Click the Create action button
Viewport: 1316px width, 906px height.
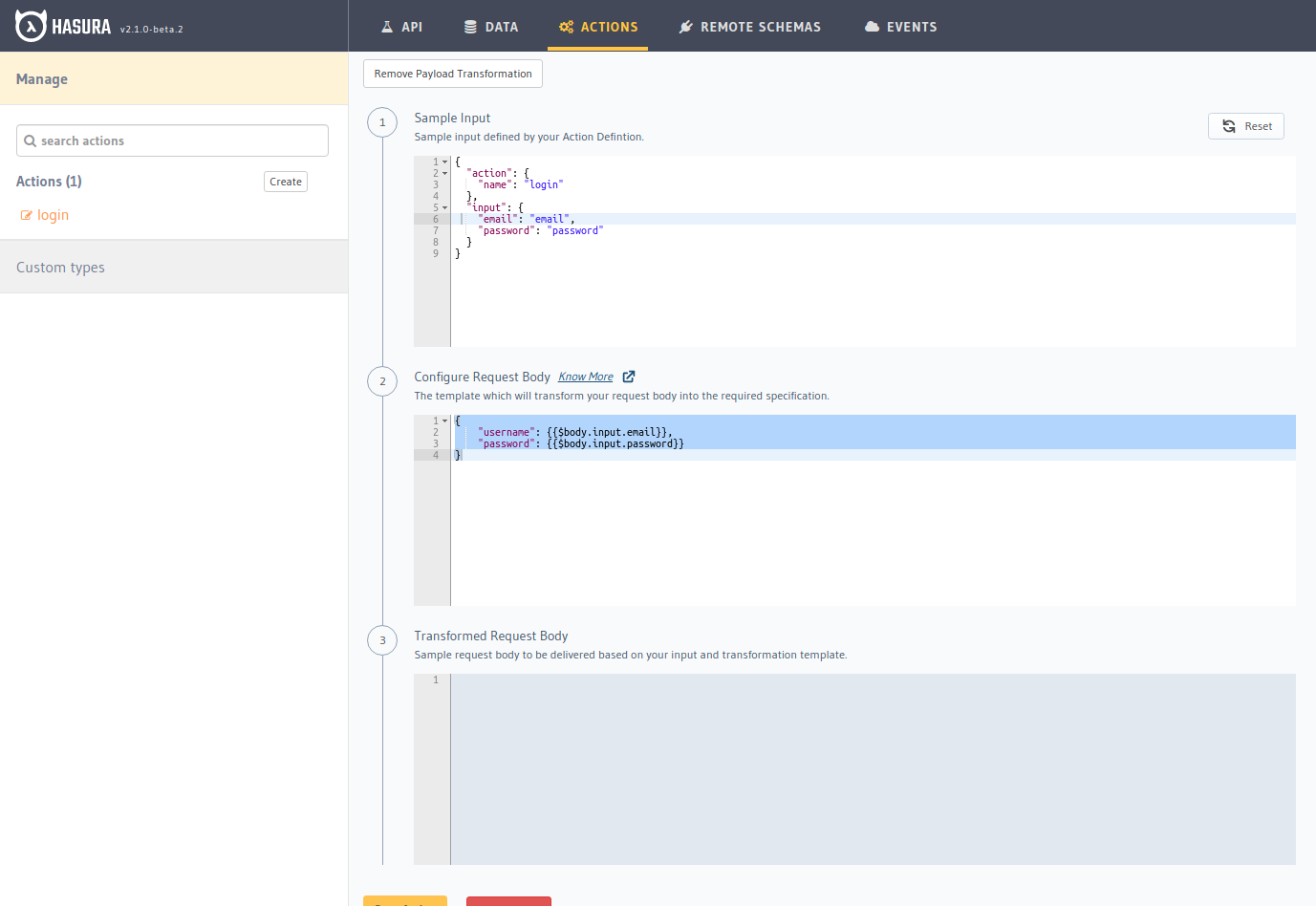pos(286,182)
